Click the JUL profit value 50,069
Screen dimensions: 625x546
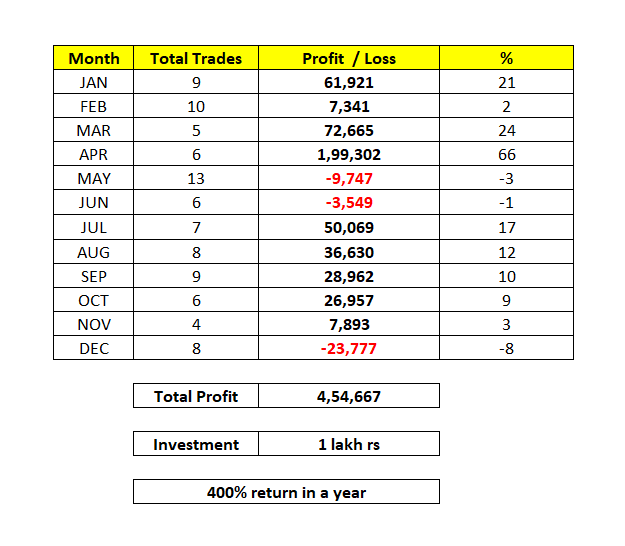pos(349,227)
